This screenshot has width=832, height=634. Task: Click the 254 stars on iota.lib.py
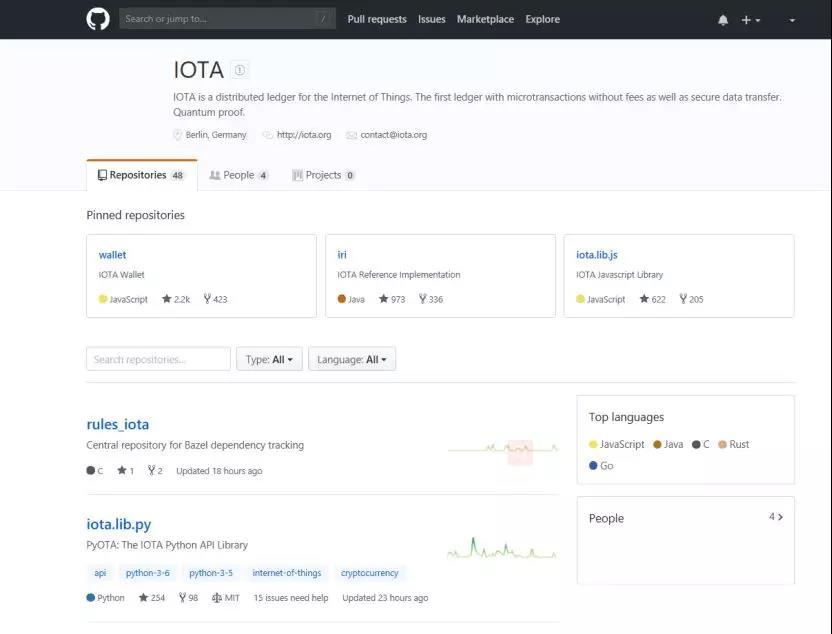point(152,598)
